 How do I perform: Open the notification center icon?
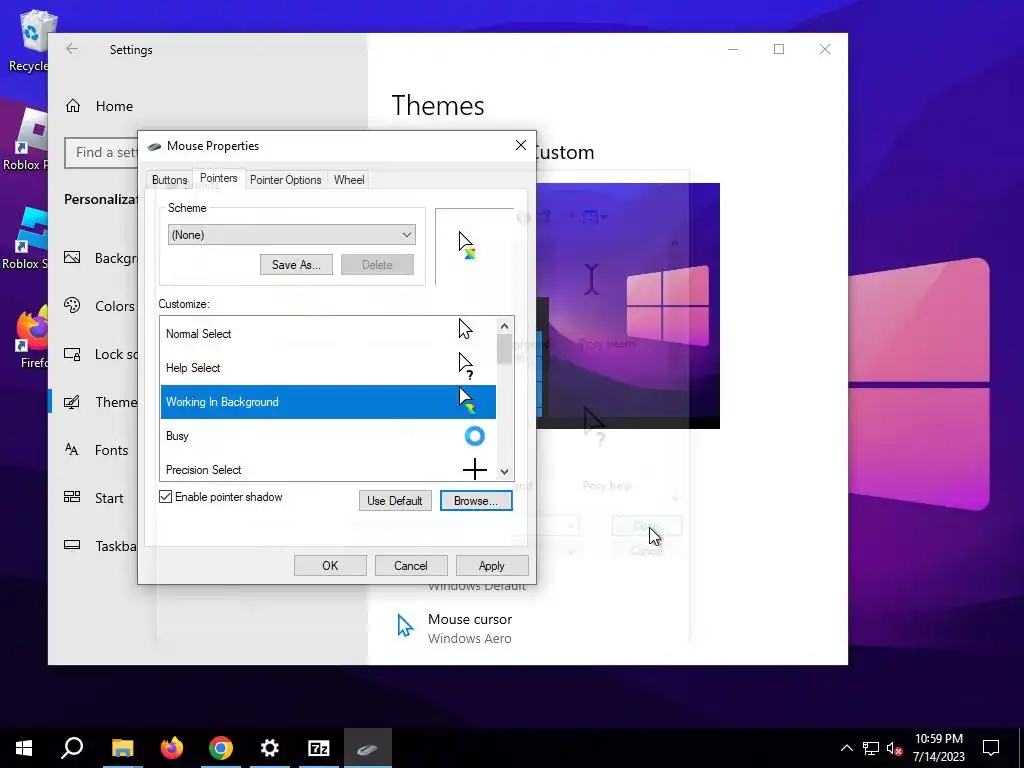[x=991, y=748]
